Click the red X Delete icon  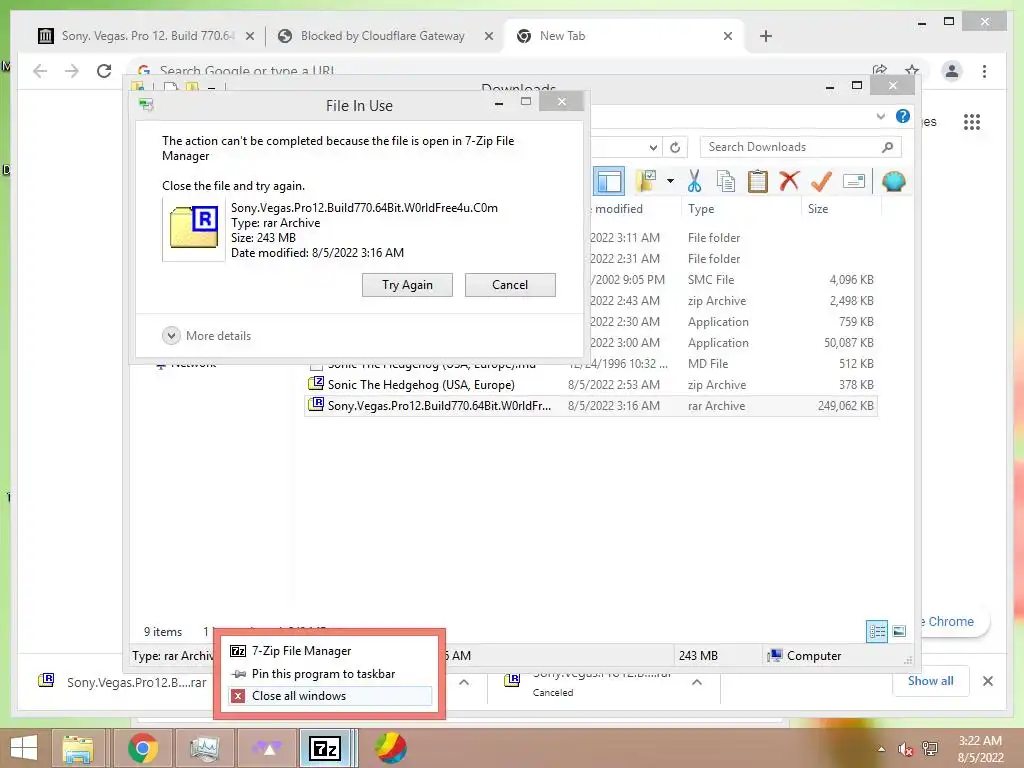click(x=790, y=181)
